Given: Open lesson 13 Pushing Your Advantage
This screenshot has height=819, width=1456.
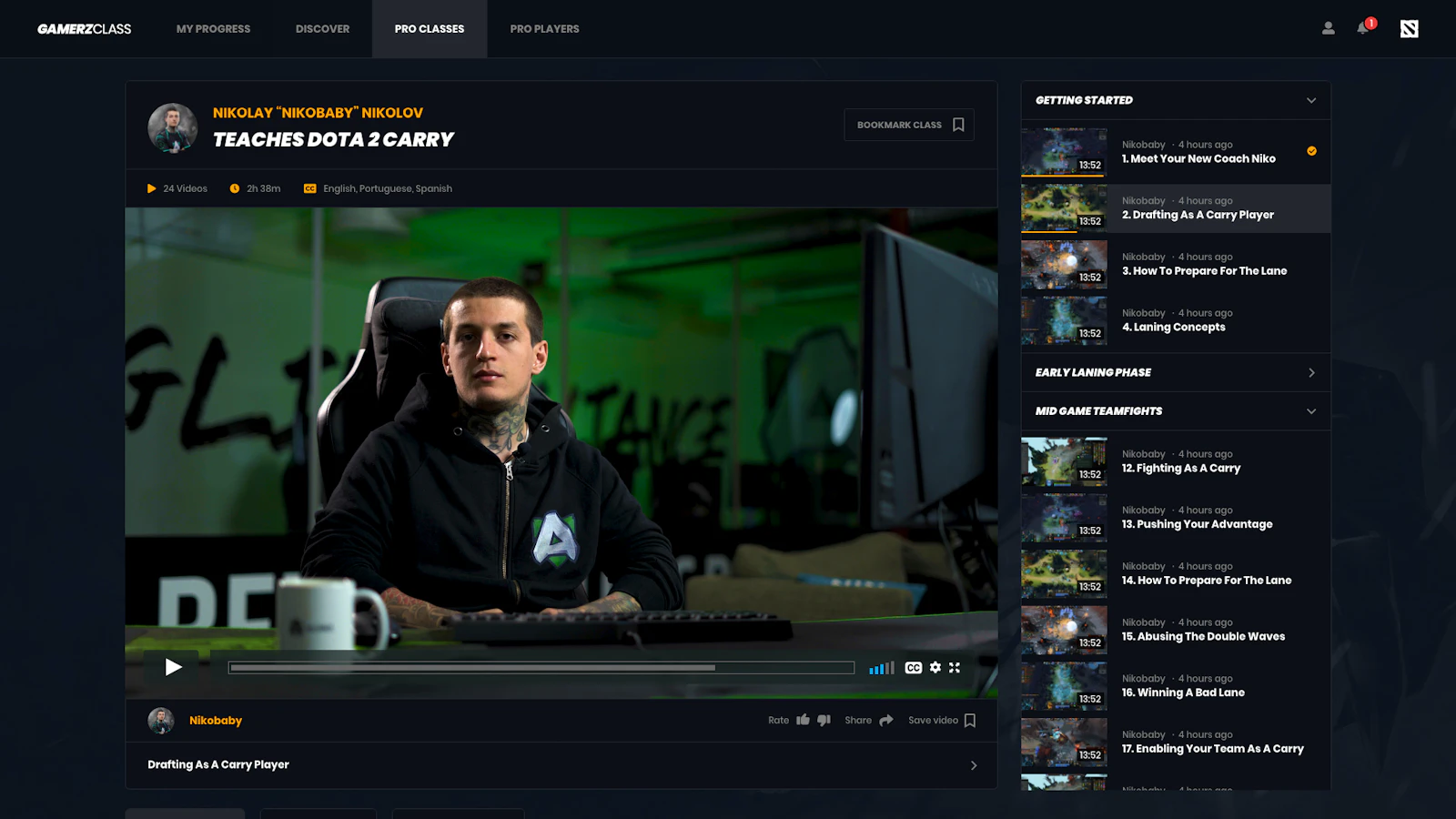Looking at the screenshot, I should pyautogui.click(x=1176, y=518).
